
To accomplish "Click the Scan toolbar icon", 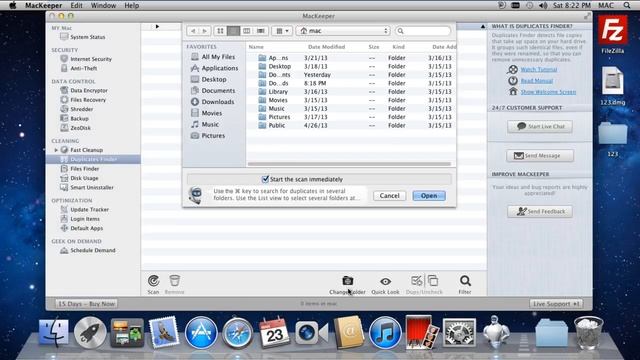I will [x=153, y=281].
